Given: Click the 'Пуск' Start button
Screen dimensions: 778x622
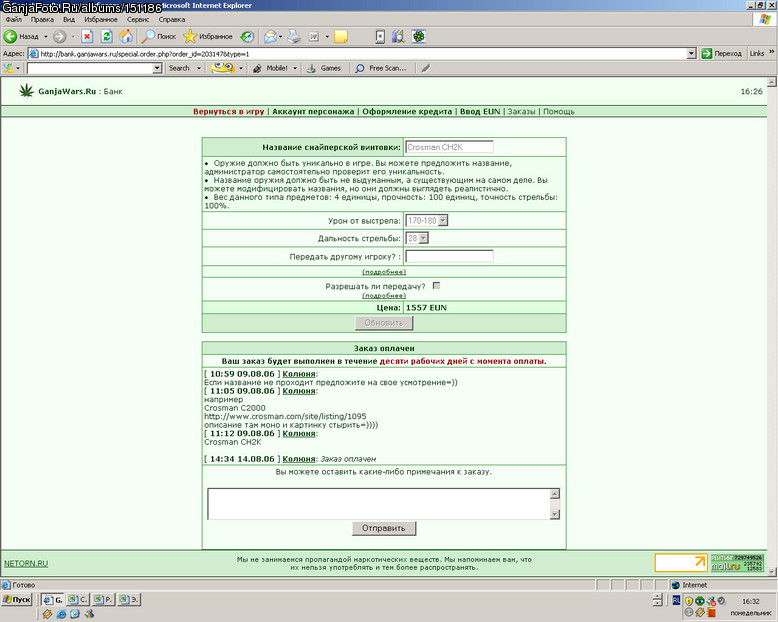Looking at the screenshot, I should tap(17, 600).
